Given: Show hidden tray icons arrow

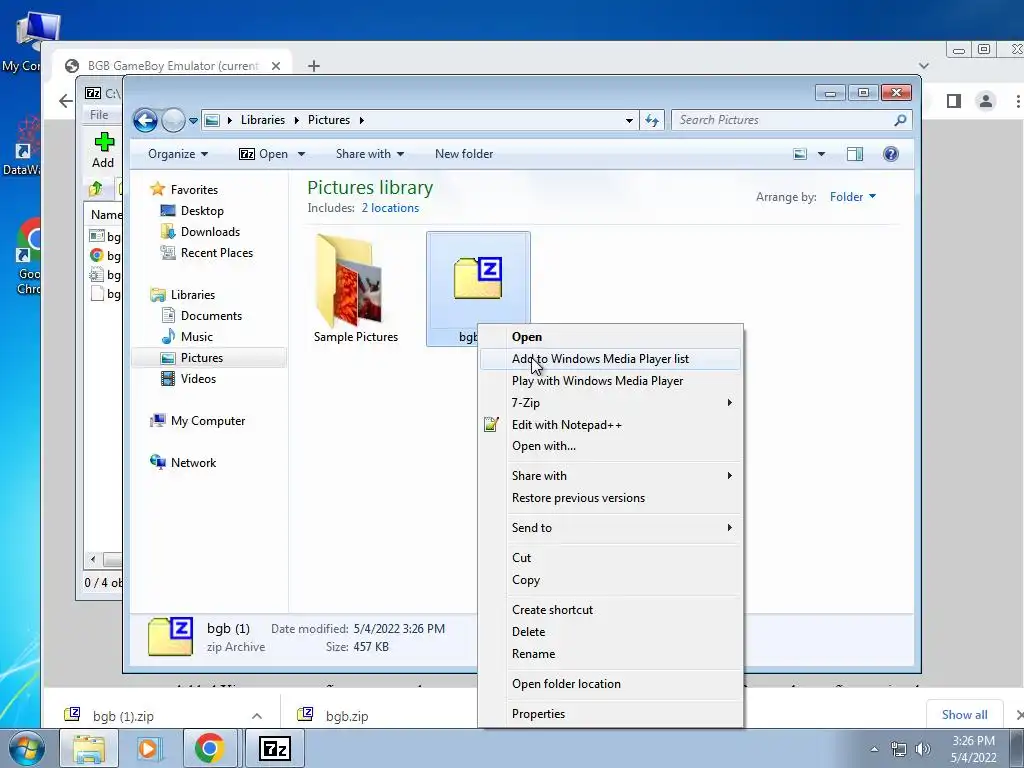Looking at the screenshot, I should [874, 749].
